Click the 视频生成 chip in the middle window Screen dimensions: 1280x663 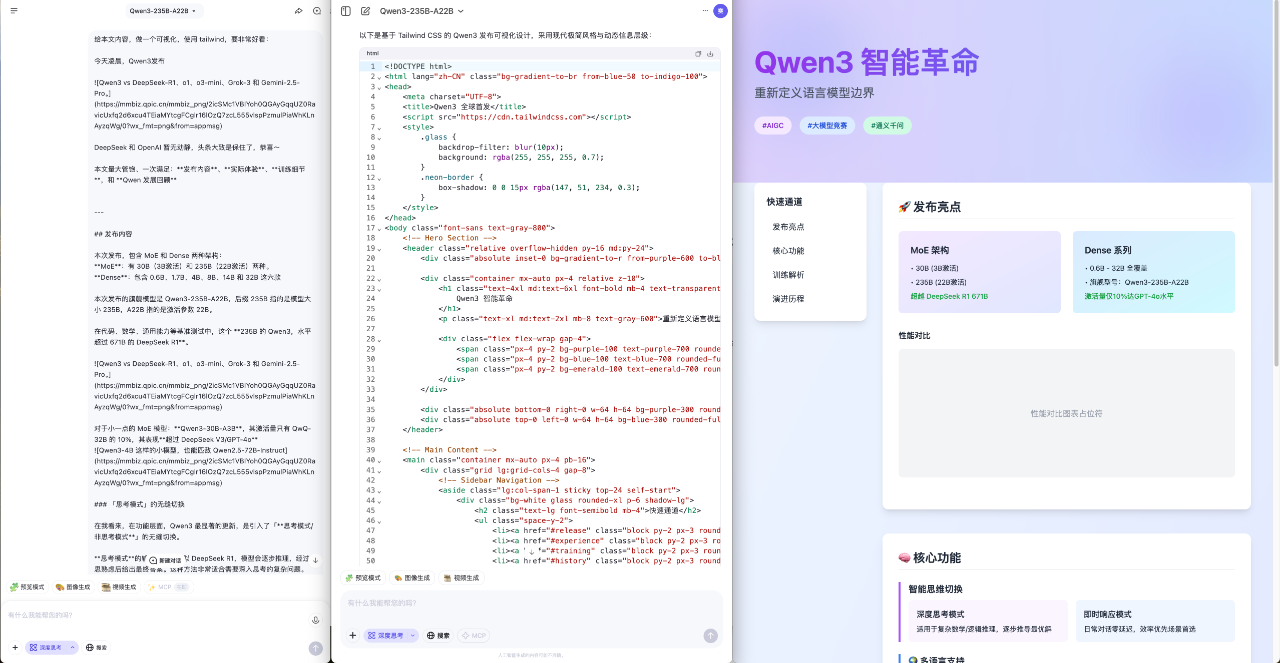[x=460, y=578]
